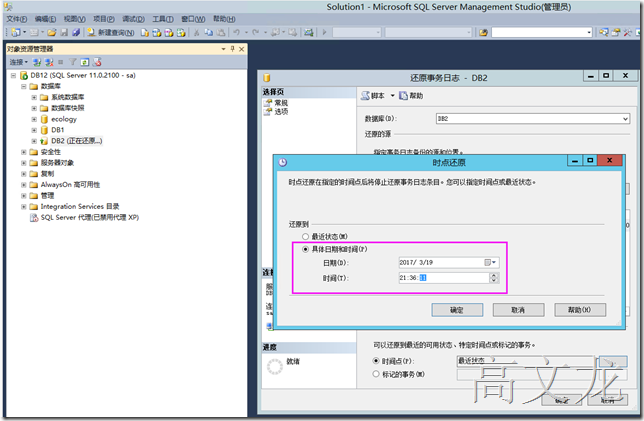
Task: Click the Copy toolbar icon
Action: click(x=209, y=32)
